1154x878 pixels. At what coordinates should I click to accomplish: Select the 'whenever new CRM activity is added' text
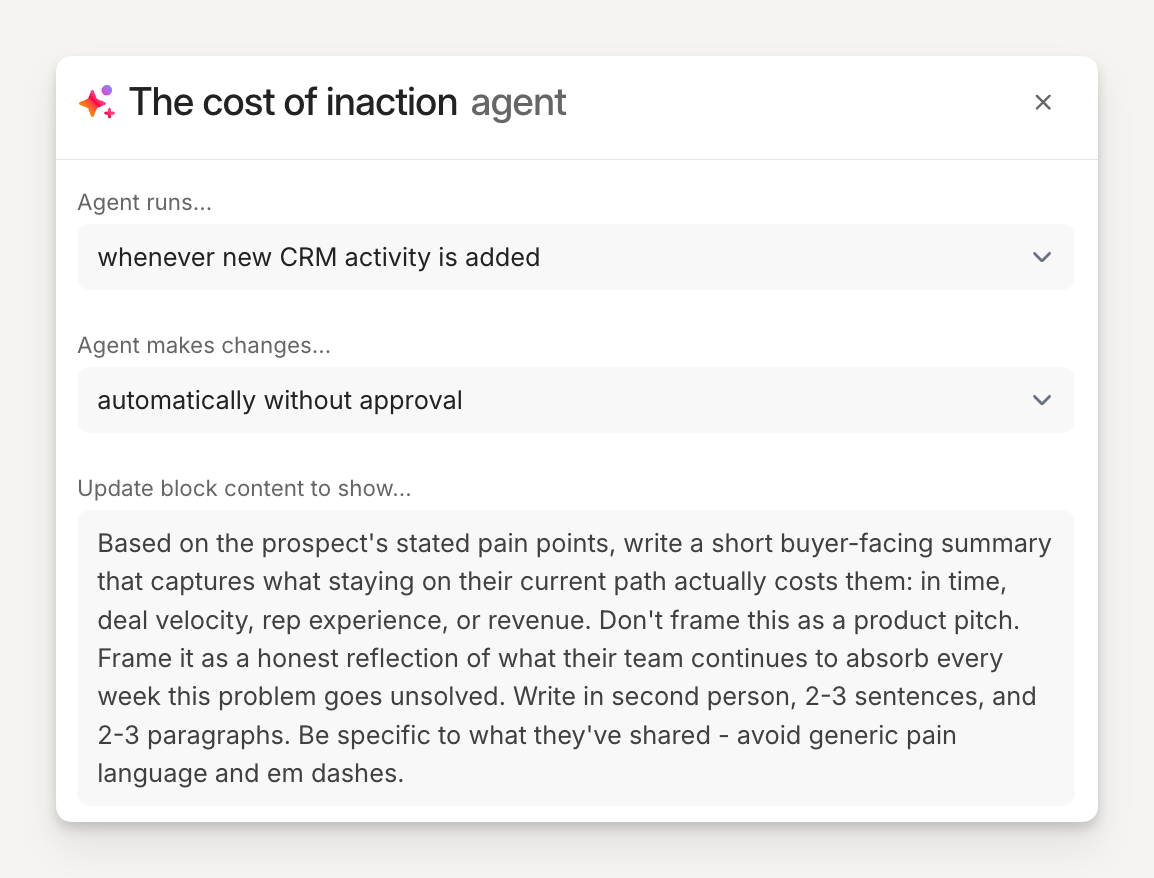coord(318,257)
